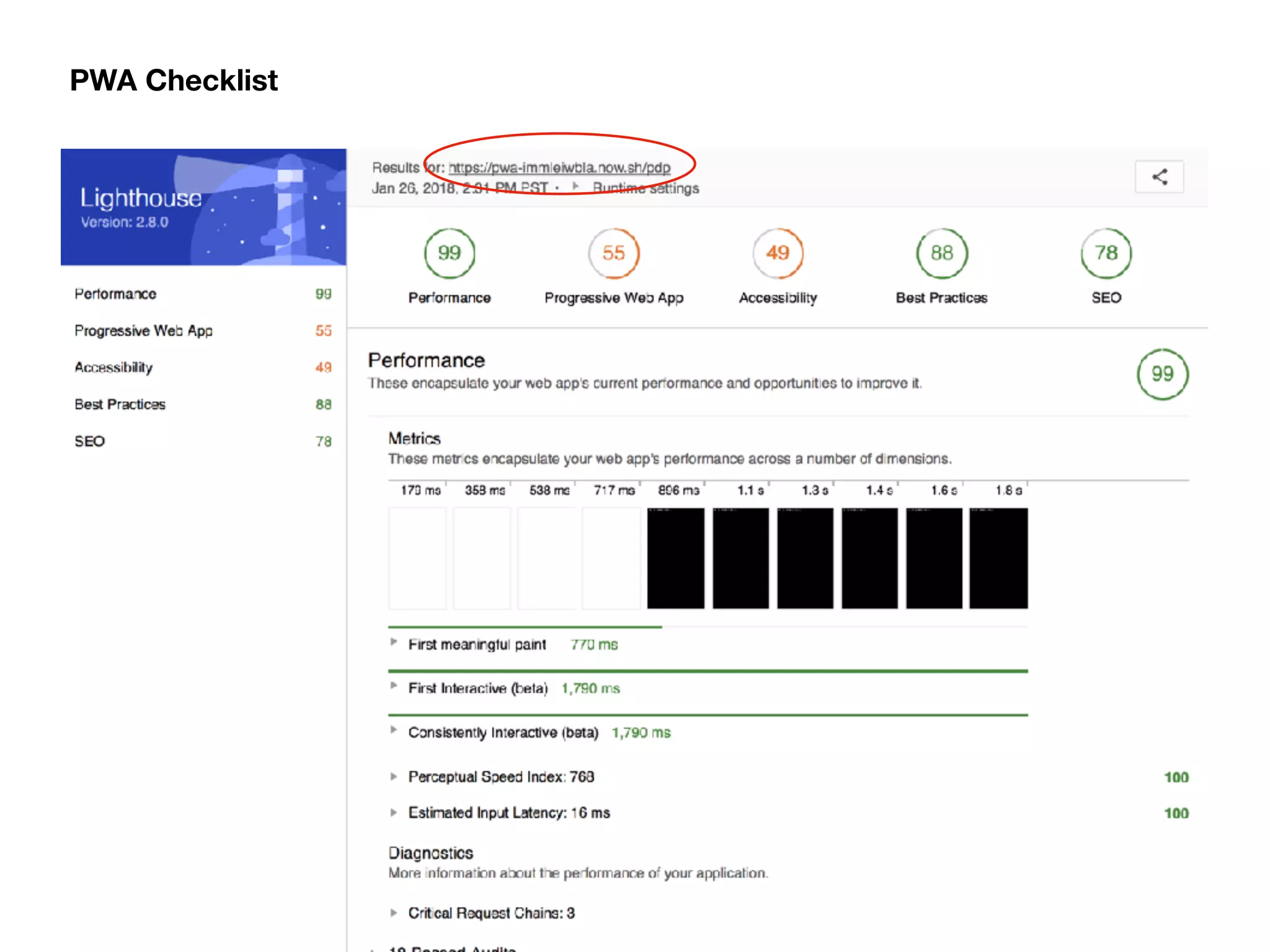Click the Diagnostics section heading
Viewport: 1270px width, 952px height.
coord(430,853)
